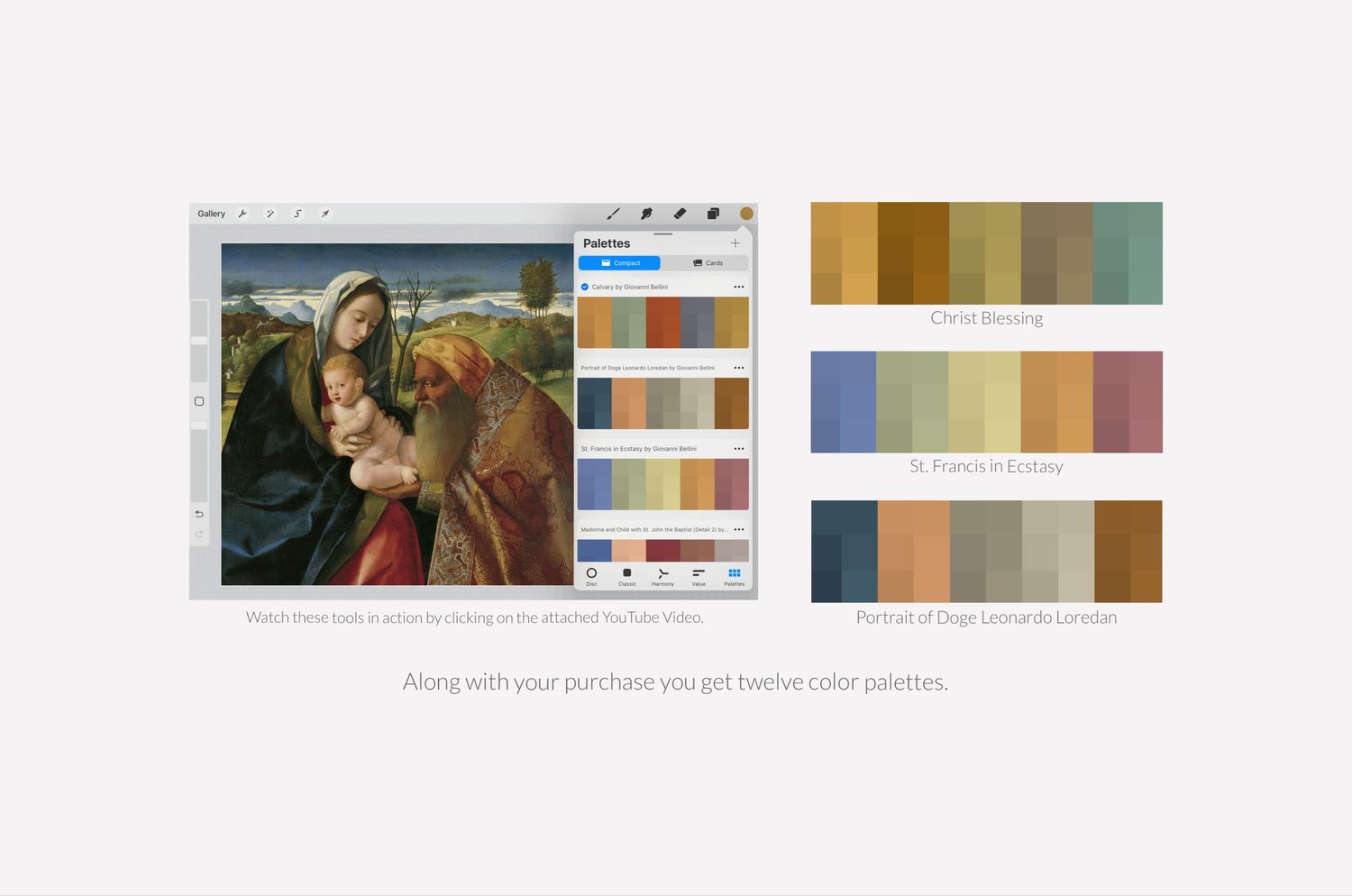The width and height of the screenshot is (1352, 896).
Task: Click the large Doge Leonardo Loredan palette image
Action: pyautogui.click(x=987, y=552)
